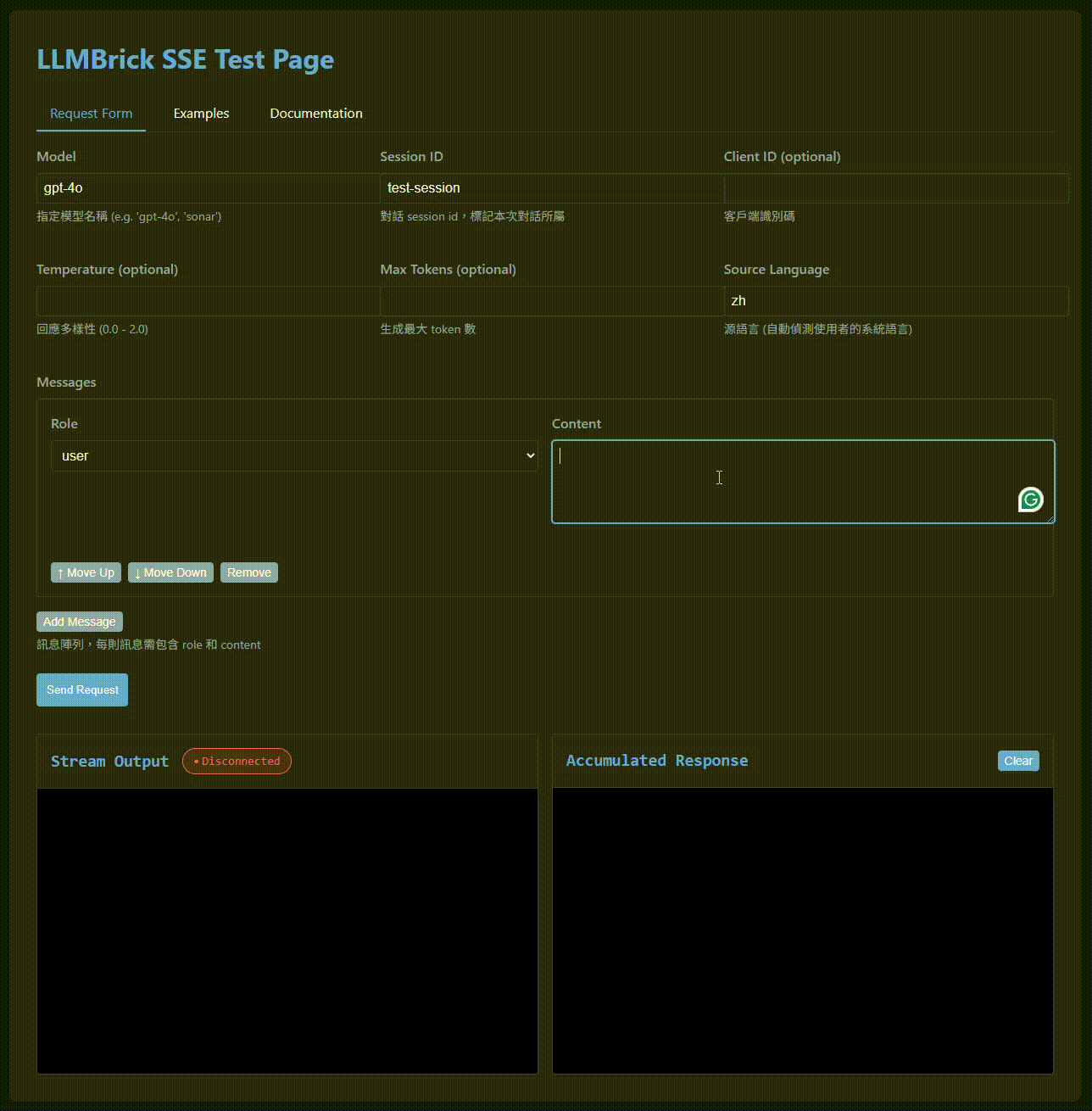
Task: Click the Add Message button
Action: (x=80, y=622)
